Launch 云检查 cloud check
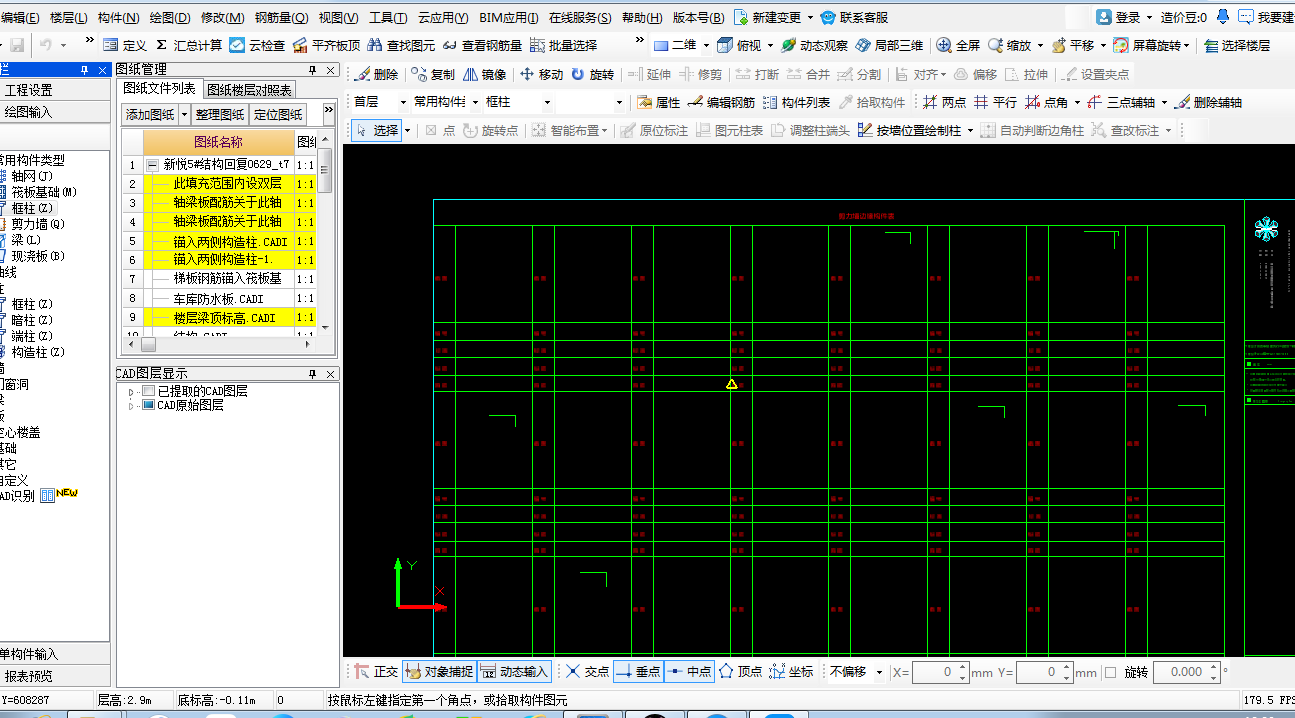The width and height of the screenshot is (1295, 718). [258, 45]
